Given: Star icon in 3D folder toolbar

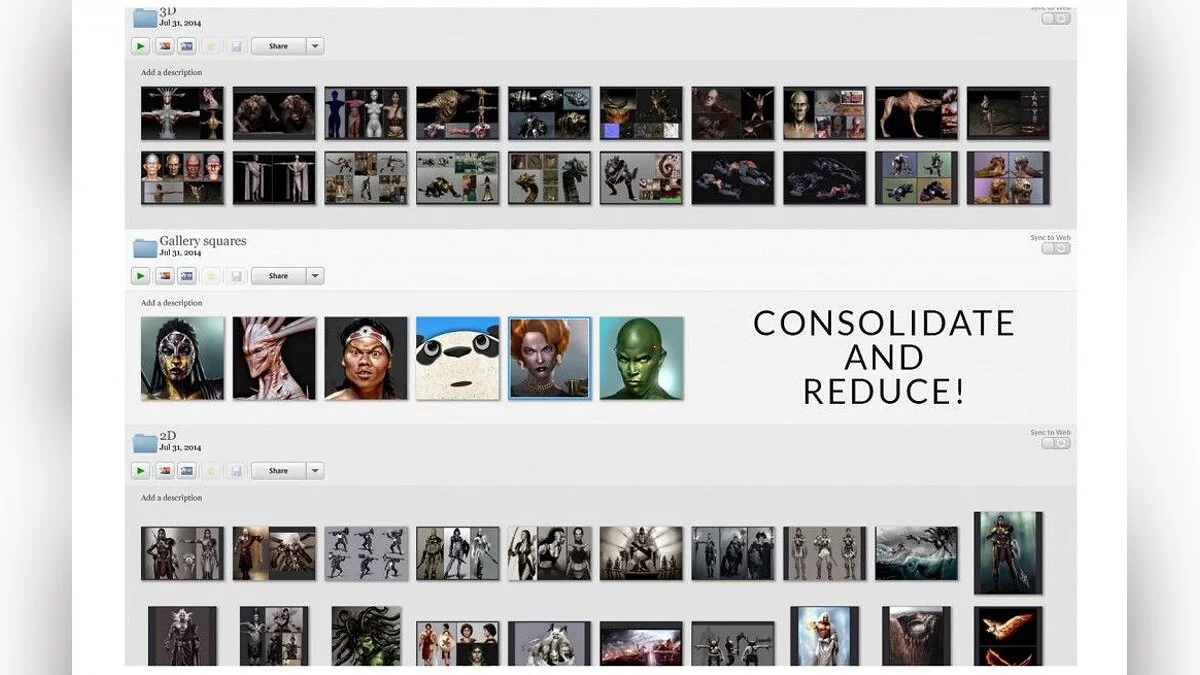Looking at the screenshot, I should click(x=211, y=46).
